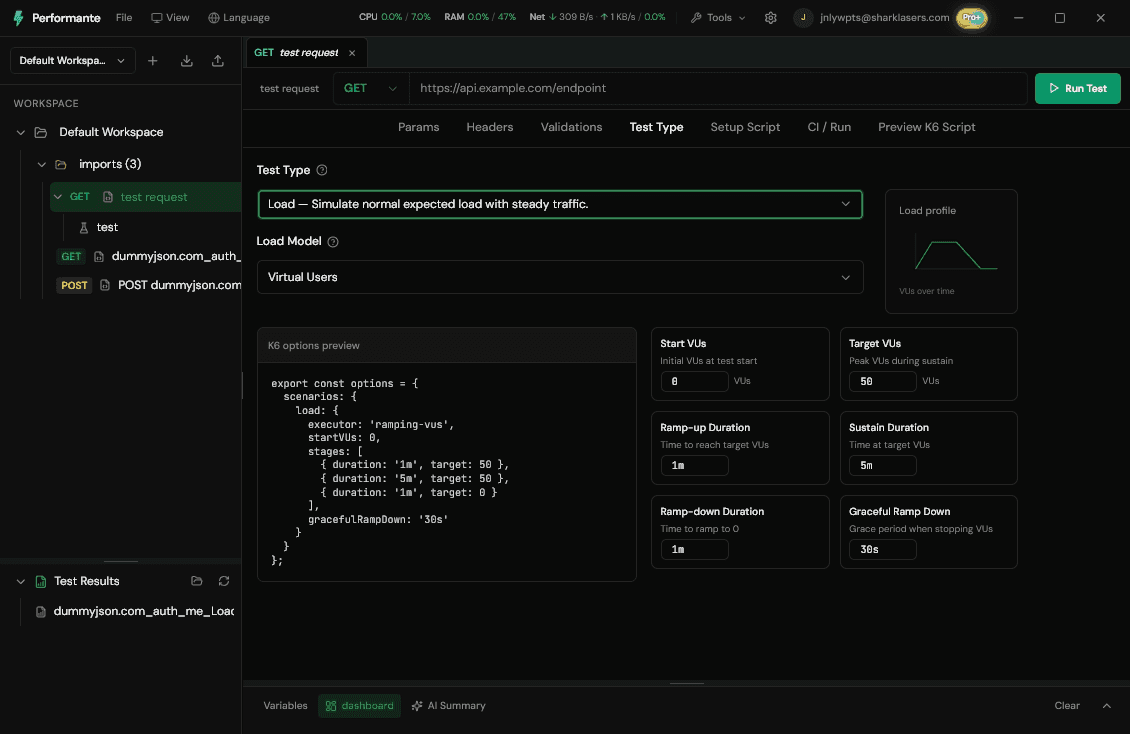The image size is (1130, 734).
Task: Switch to the Params tab
Action: tap(419, 127)
